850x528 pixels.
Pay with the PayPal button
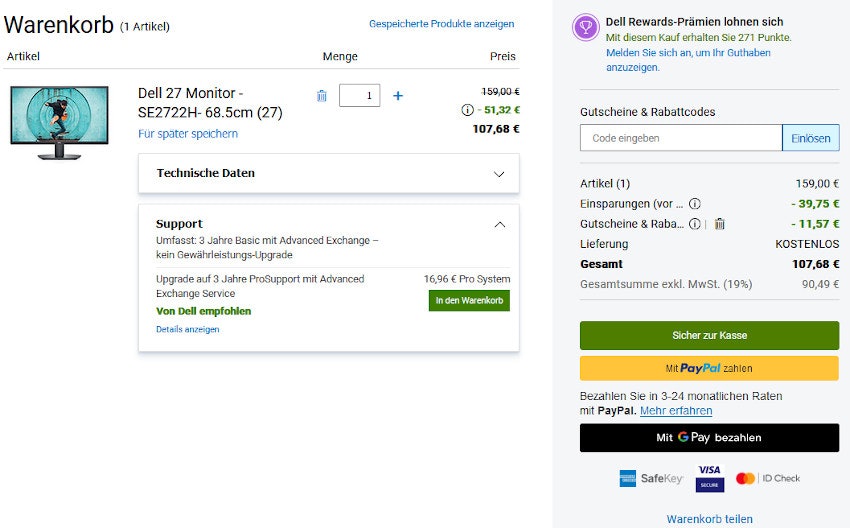(x=709, y=368)
